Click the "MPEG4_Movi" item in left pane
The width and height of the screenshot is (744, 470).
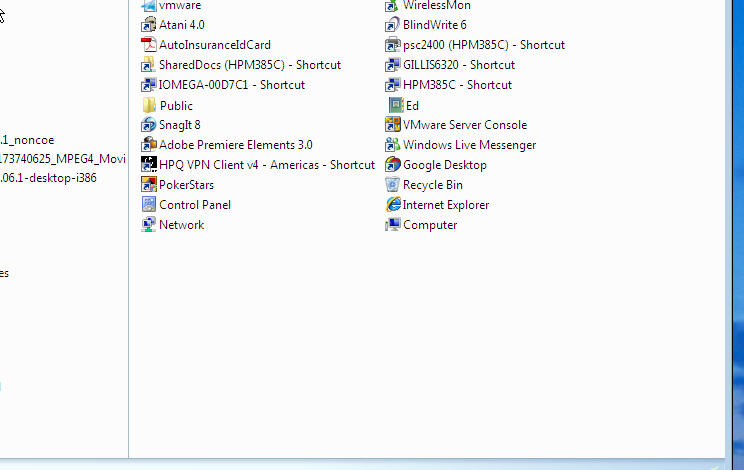tap(63, 158)
